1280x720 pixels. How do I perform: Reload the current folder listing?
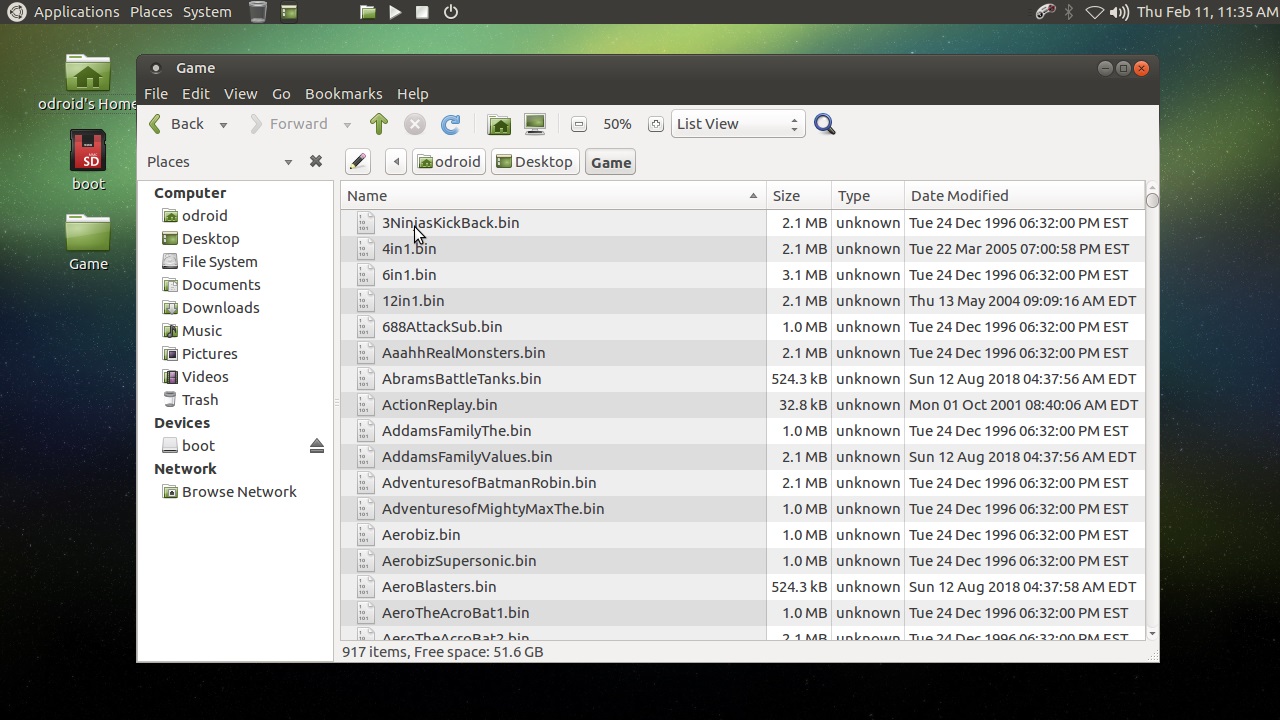(x=450, y=124)
